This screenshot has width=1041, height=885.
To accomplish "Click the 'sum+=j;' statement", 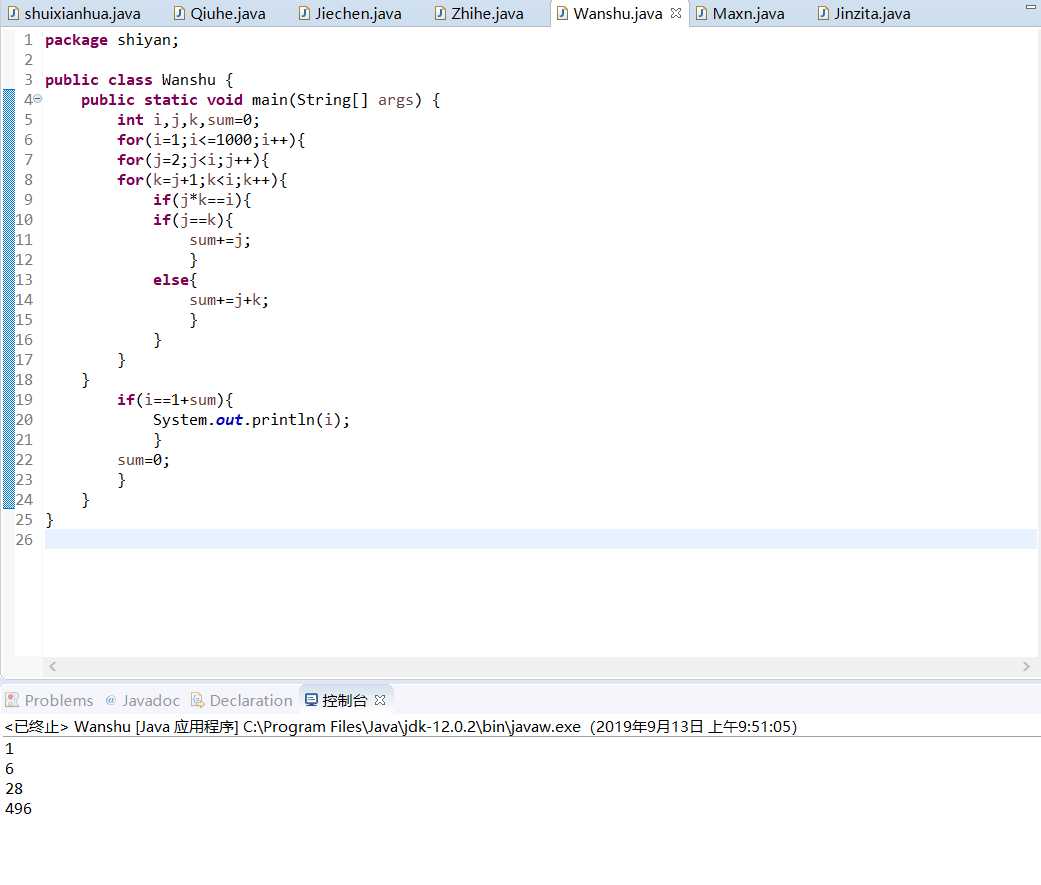I will pyautogui.click(x=220, y=240).
